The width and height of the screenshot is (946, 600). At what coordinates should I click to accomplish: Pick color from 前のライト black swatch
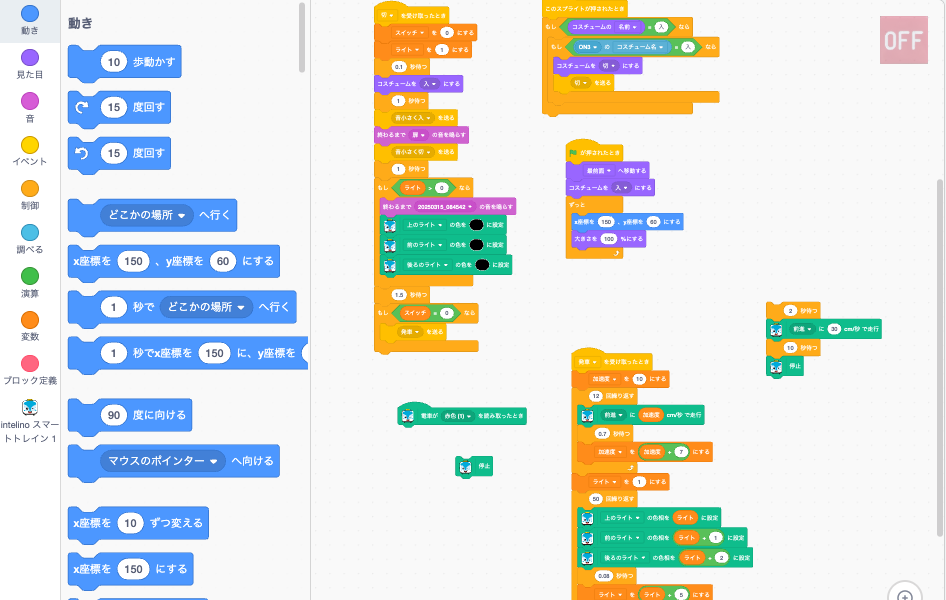pyautogui.click(x=477, y=245)
